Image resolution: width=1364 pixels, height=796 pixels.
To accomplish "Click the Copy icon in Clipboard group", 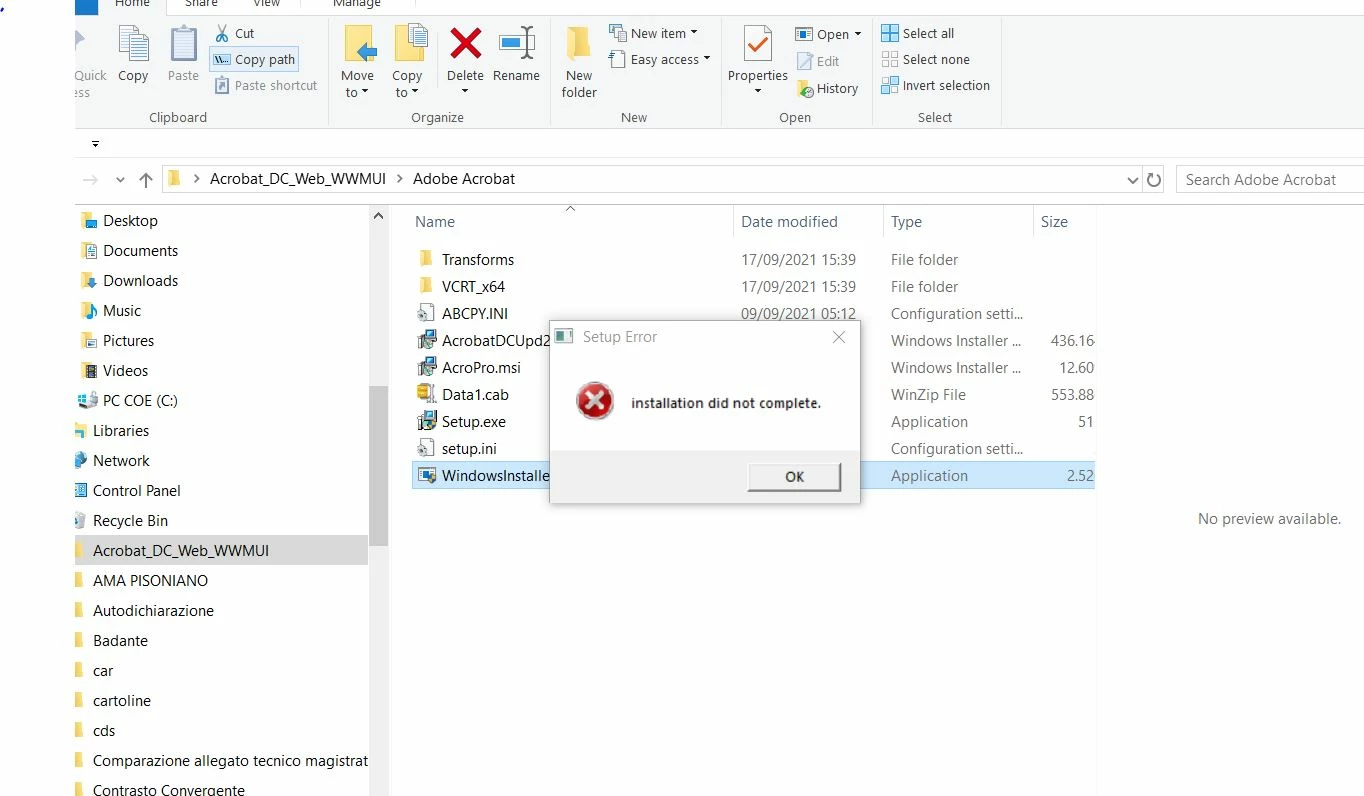I will point(133,44).
